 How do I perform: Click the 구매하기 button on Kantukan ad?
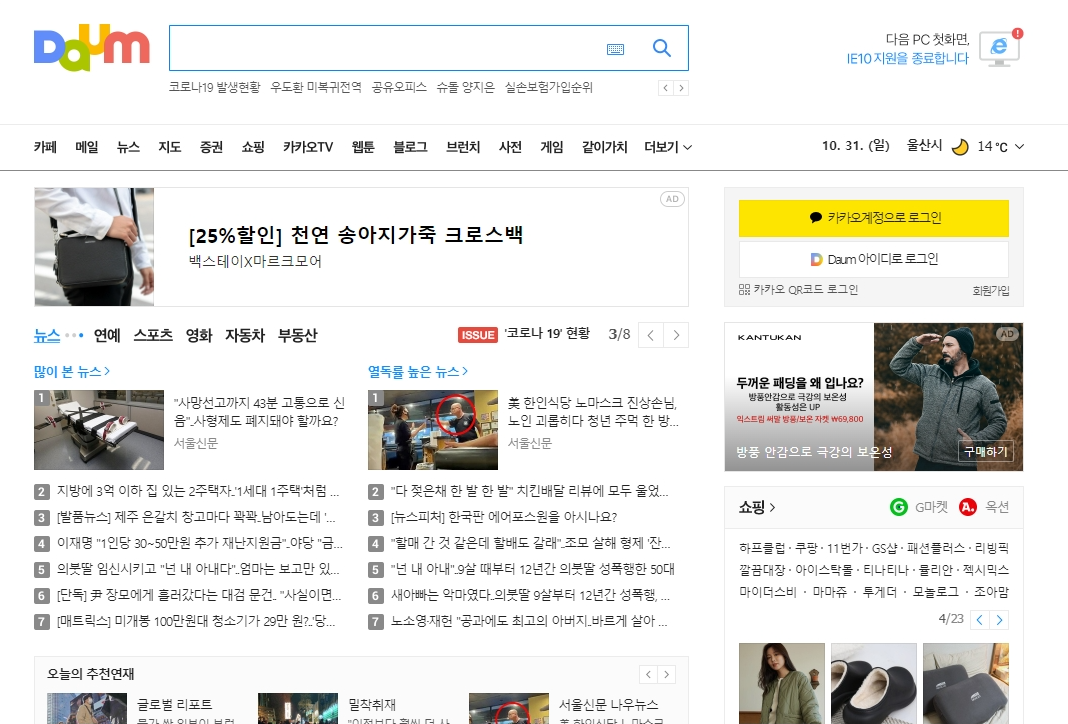coord(986,452)
